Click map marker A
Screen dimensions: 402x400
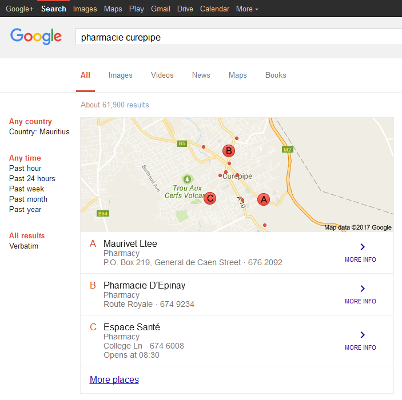tap(264, 200)
